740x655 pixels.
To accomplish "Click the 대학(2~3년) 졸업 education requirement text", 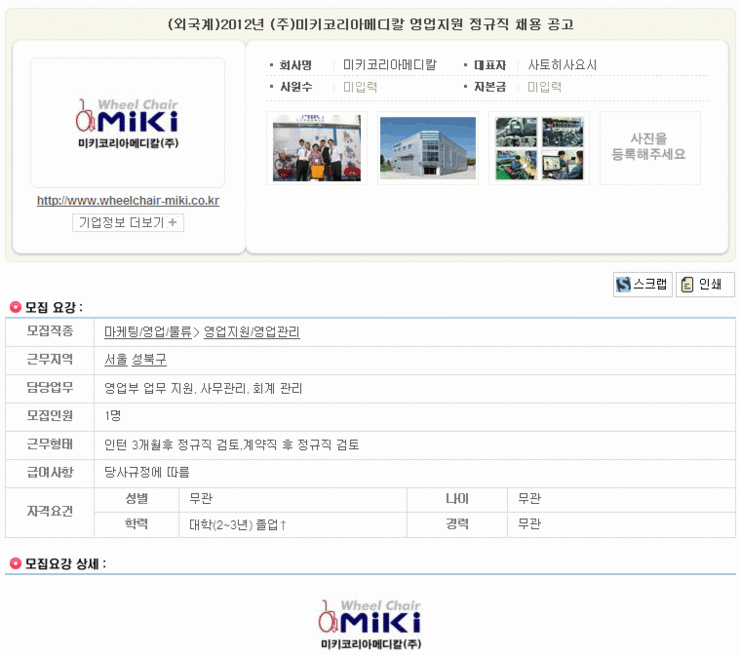I will coord(238,524).
